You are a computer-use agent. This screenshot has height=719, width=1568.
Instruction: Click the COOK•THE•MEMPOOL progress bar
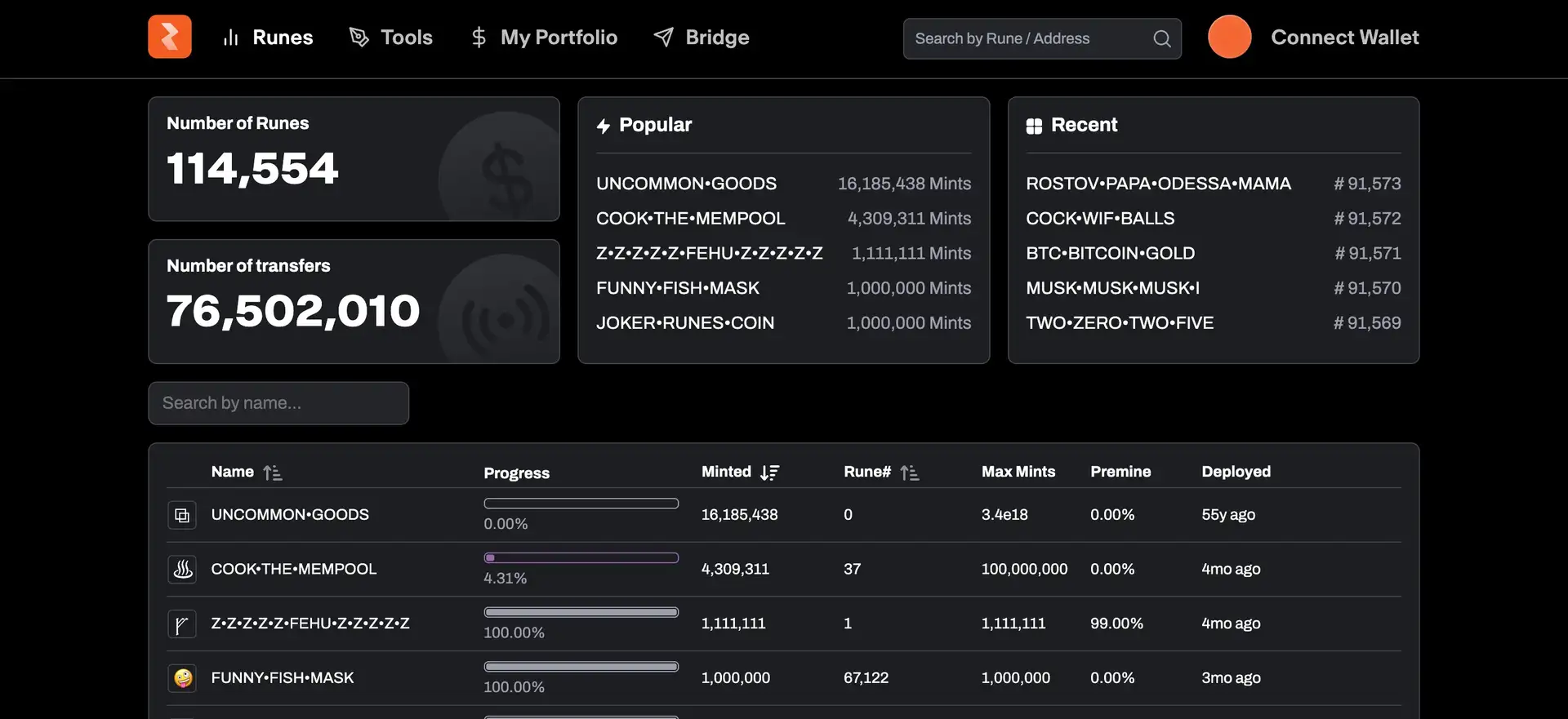pyautogui.click(x=581, y=558)
